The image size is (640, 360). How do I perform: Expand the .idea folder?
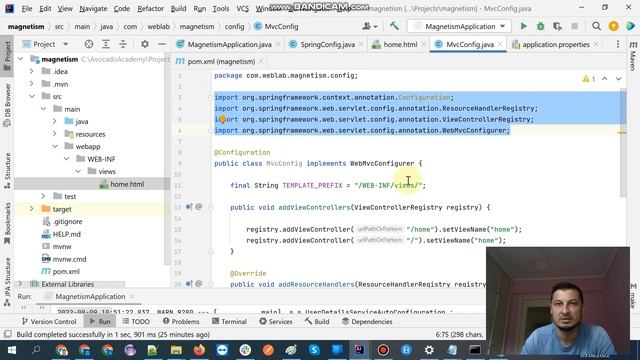pos(32,71)
